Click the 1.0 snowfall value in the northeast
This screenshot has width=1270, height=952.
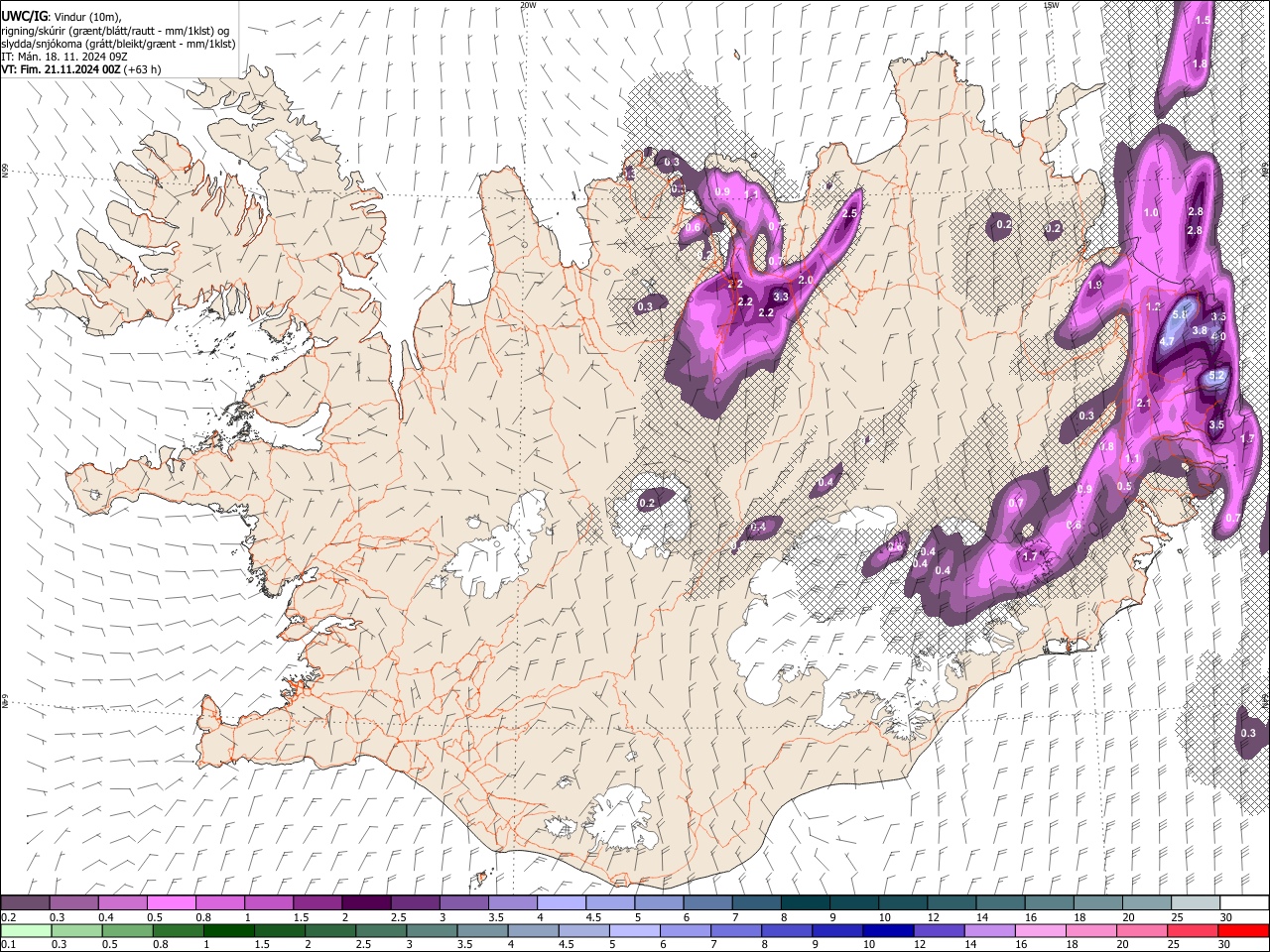click(x=1151, y=213)
